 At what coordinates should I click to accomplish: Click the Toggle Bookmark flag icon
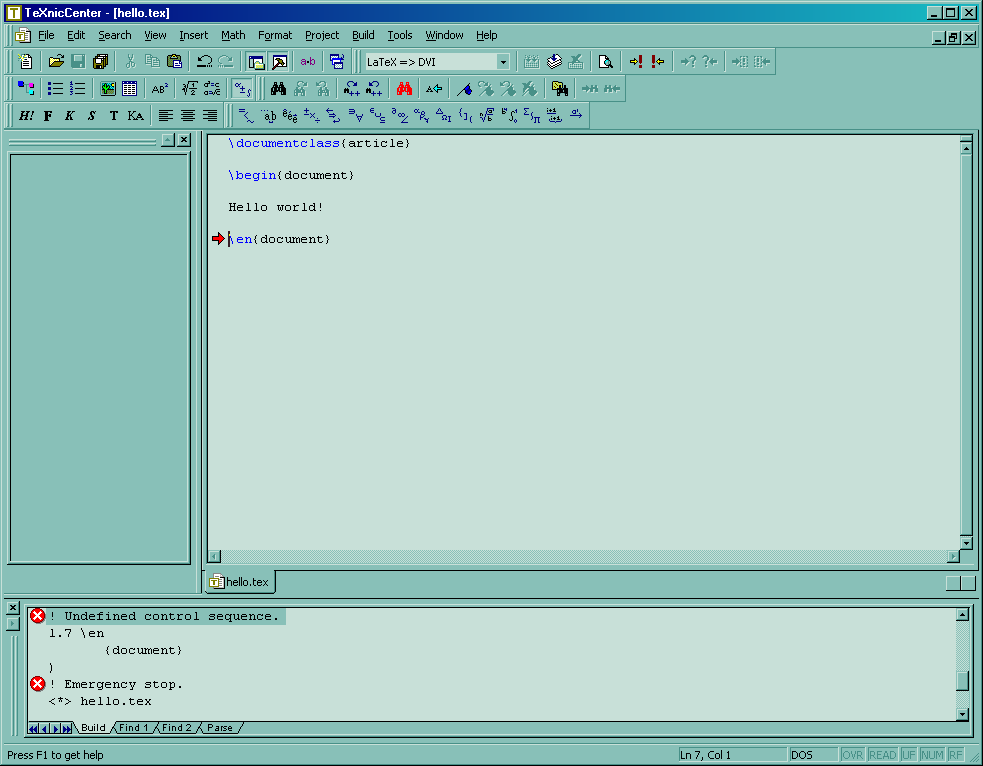tap(465, 88)
